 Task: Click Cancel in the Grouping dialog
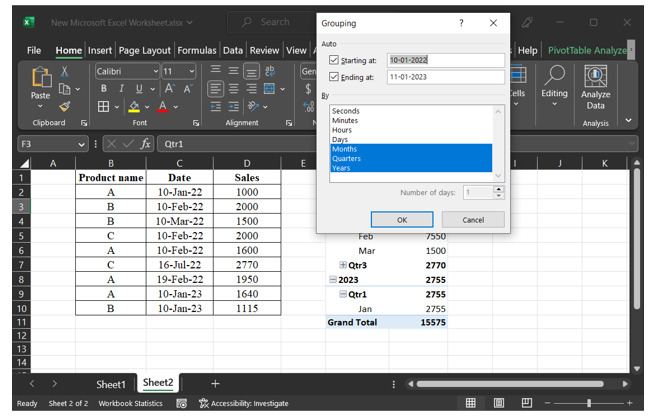(x=471, y=219)
